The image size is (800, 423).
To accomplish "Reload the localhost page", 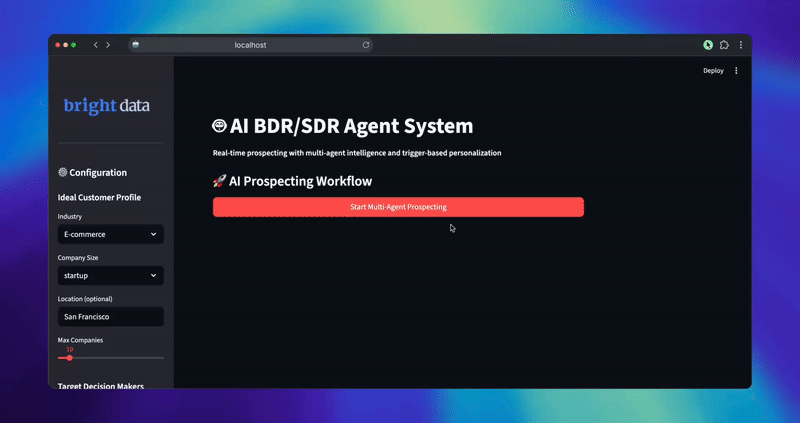I will click(x=366, y=45).
